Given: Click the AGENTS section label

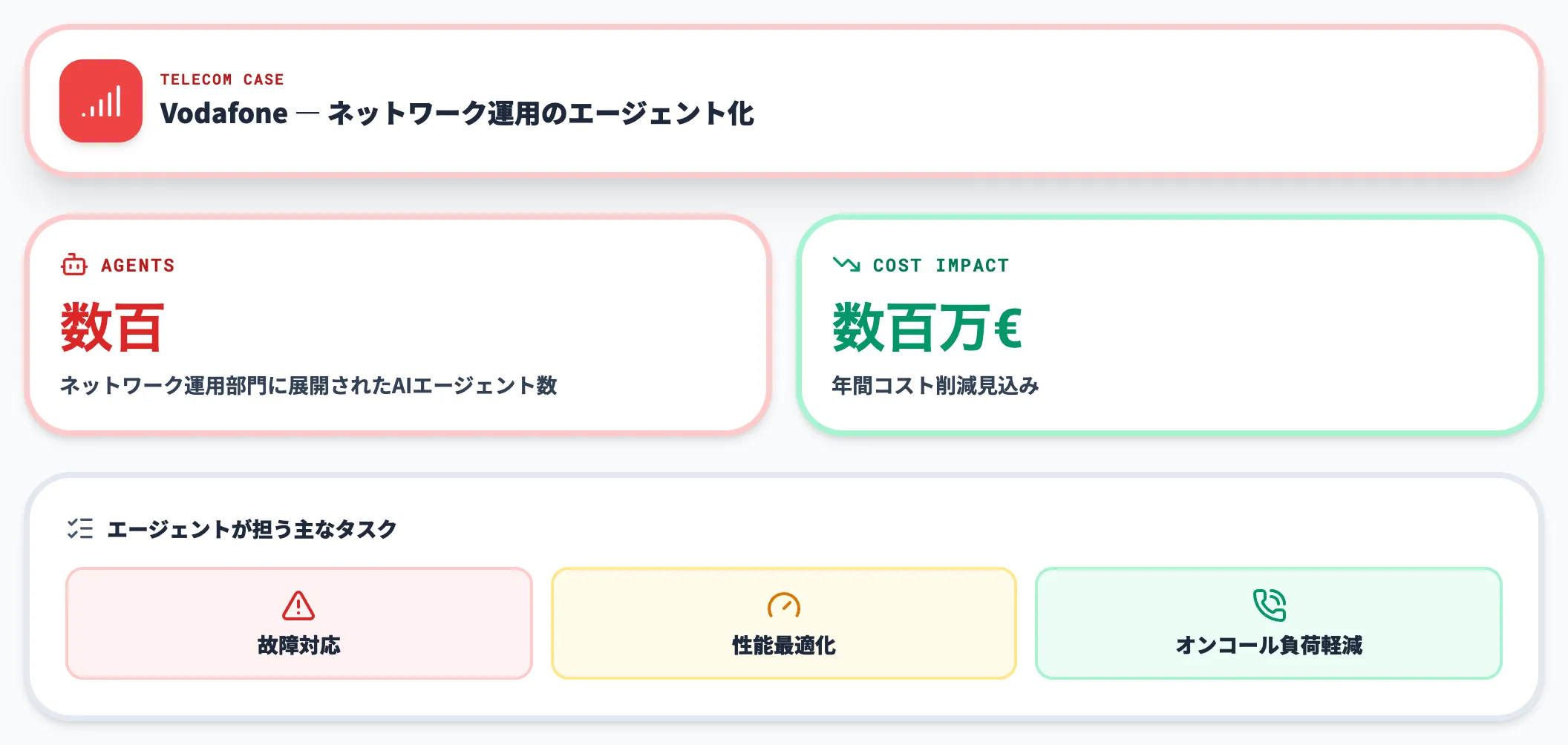Looking at the screenshot, I should (138, 266).
